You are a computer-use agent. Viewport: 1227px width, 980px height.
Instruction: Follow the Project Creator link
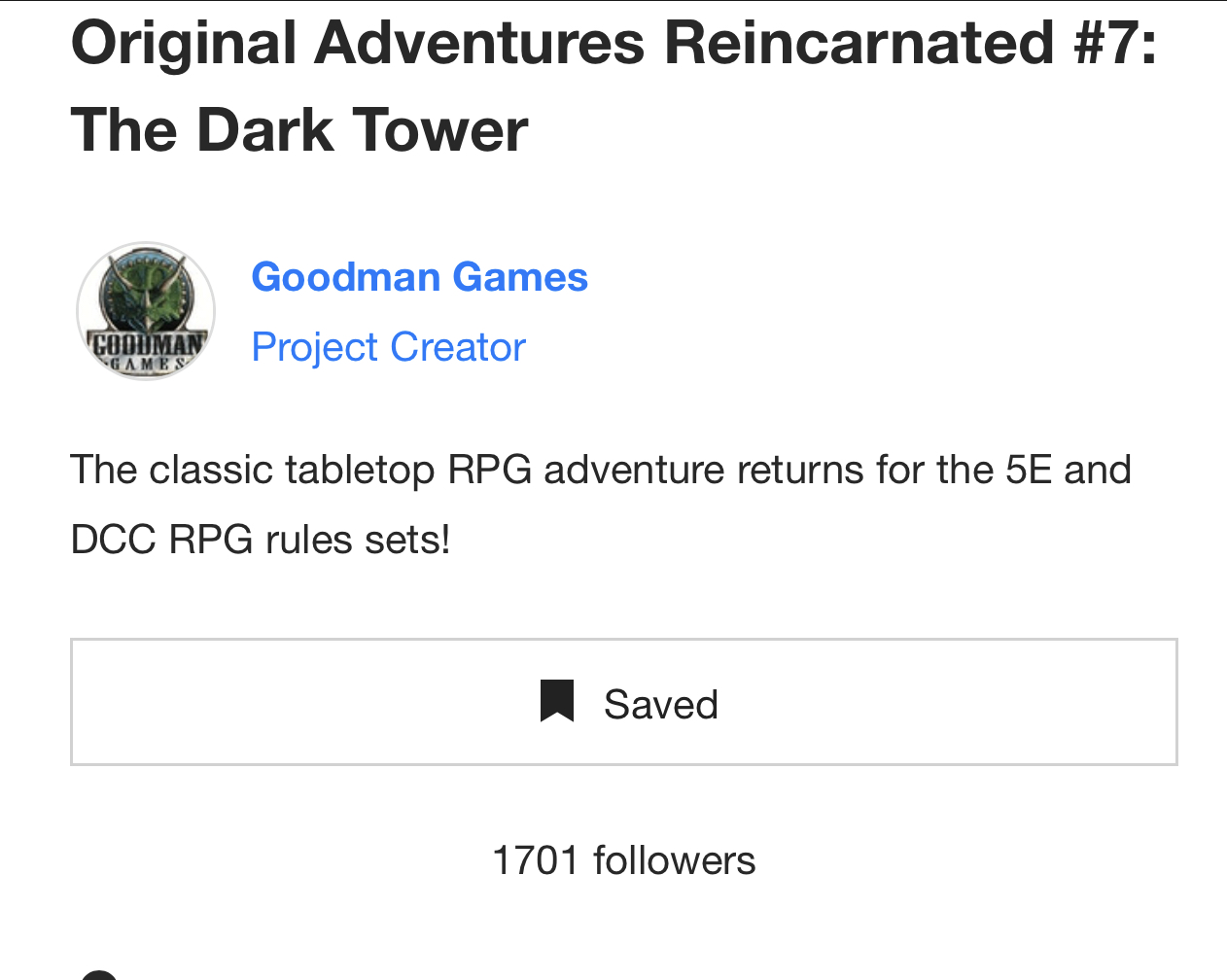coord(389,347)
